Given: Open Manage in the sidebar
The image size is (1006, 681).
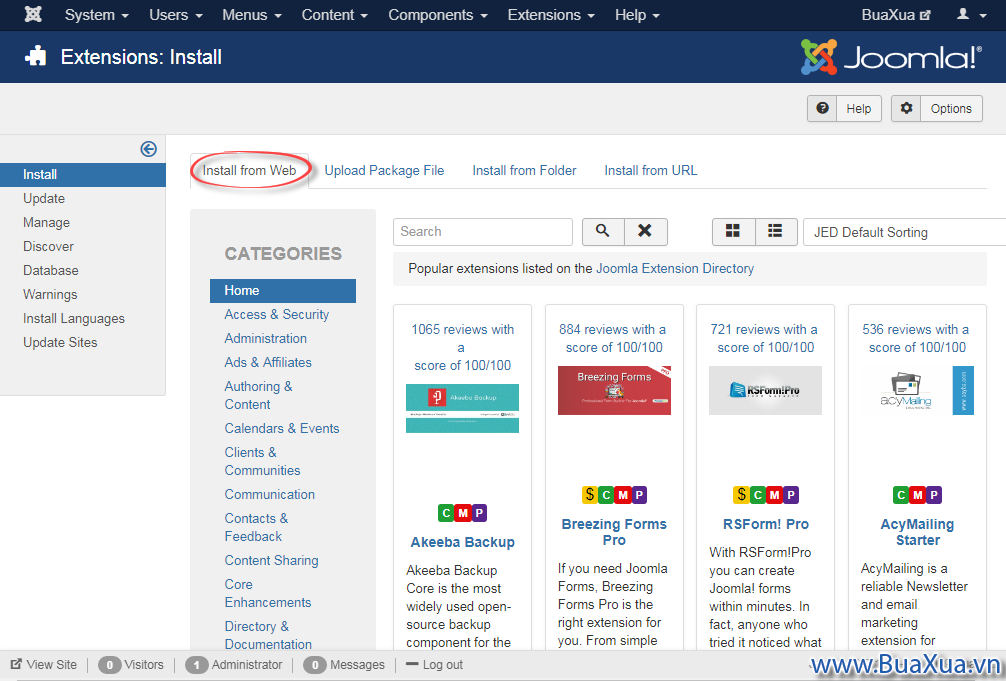Looking at the screenshot, I should 46,222.
